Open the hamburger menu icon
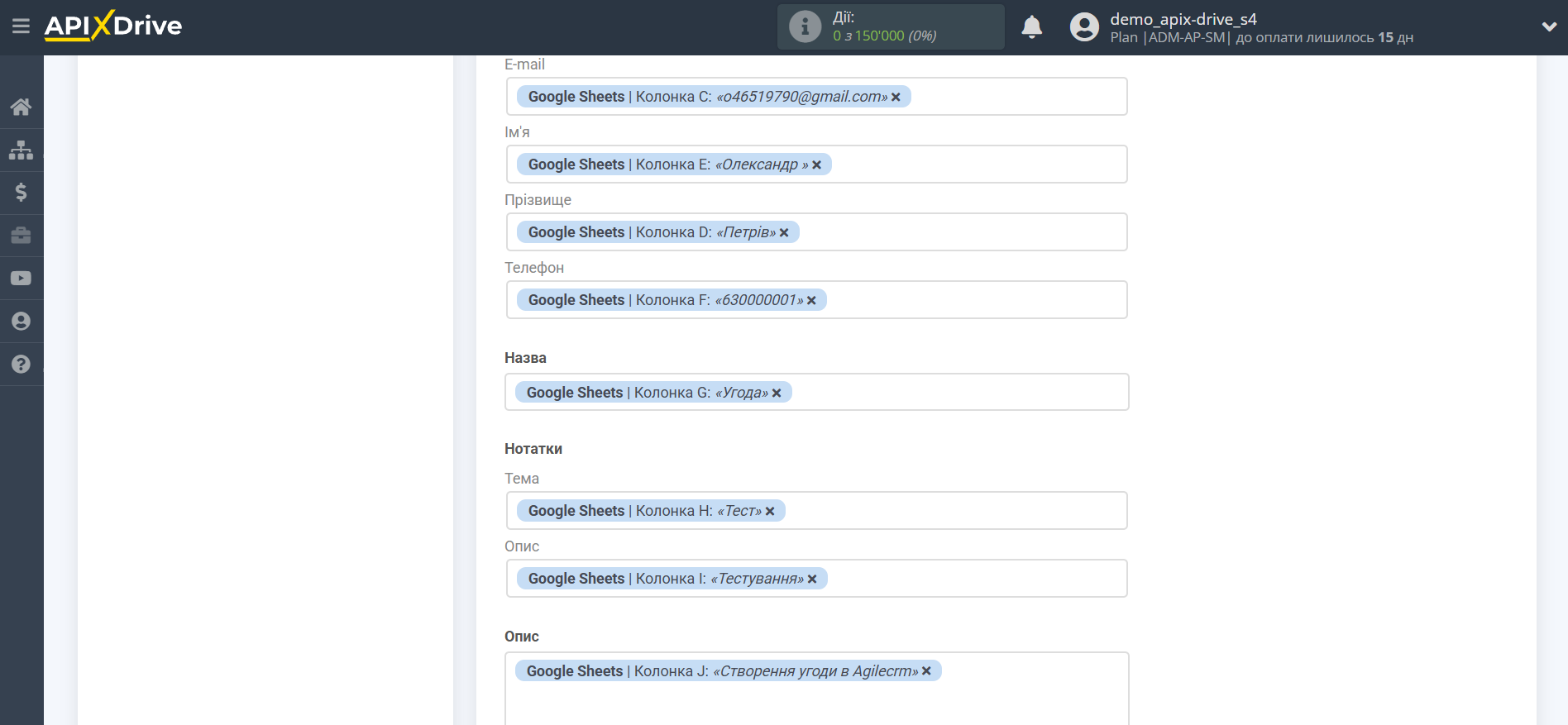 pos(21,26)
